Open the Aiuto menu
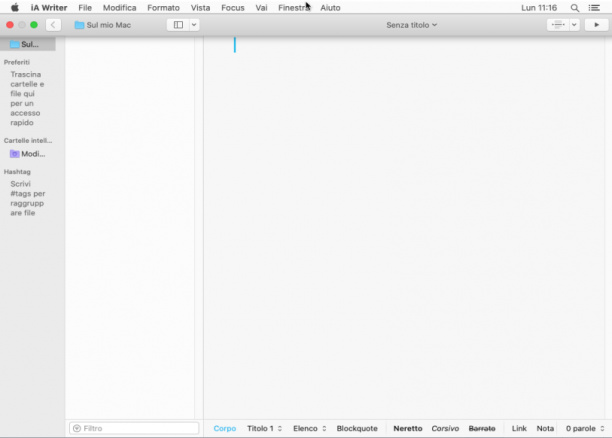Image resolution: width=612 pixels, height=438 pixels. (330, 8)
